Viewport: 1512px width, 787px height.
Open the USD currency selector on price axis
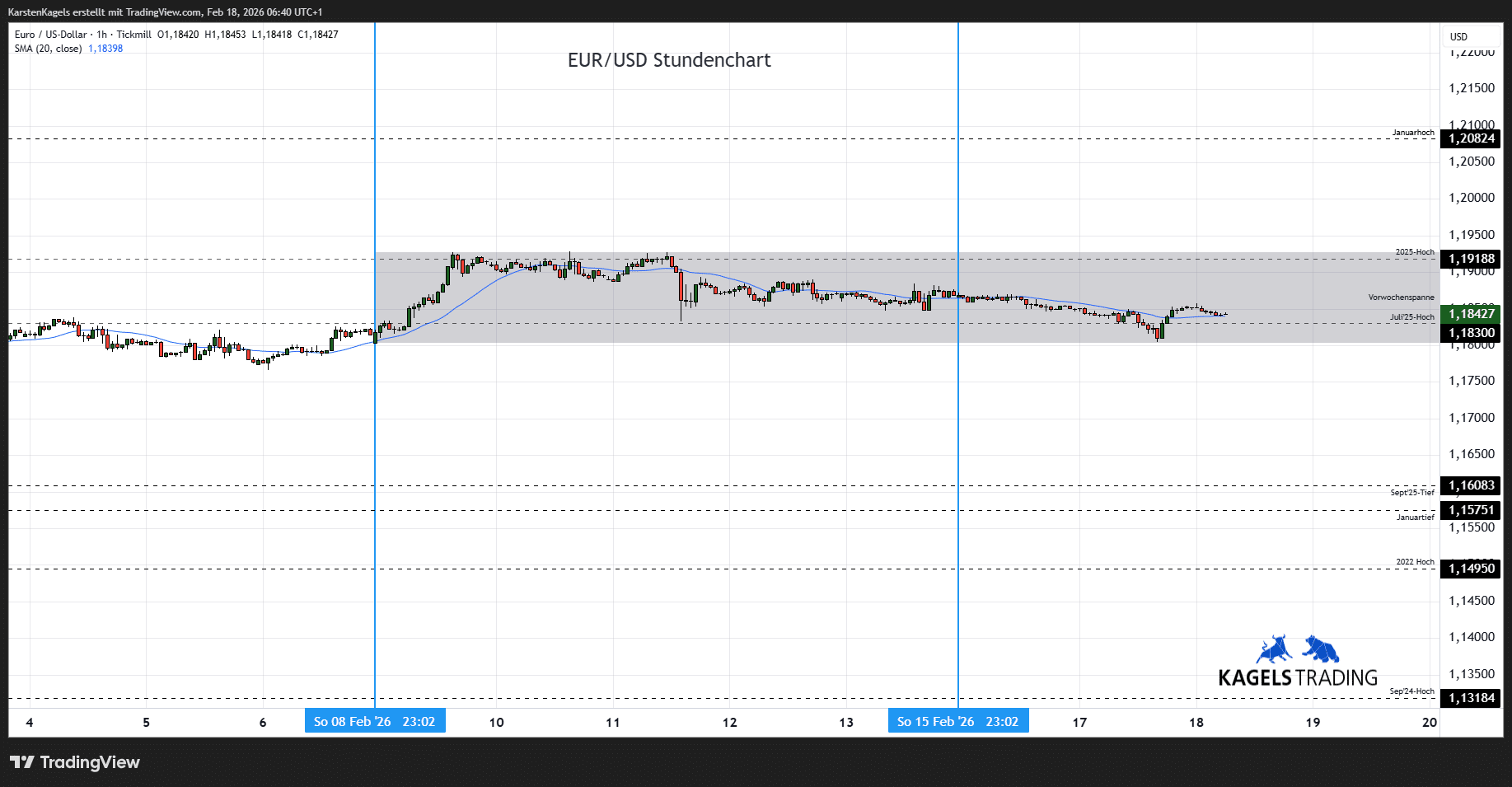pyautogui.click(x=1458, y=37)
